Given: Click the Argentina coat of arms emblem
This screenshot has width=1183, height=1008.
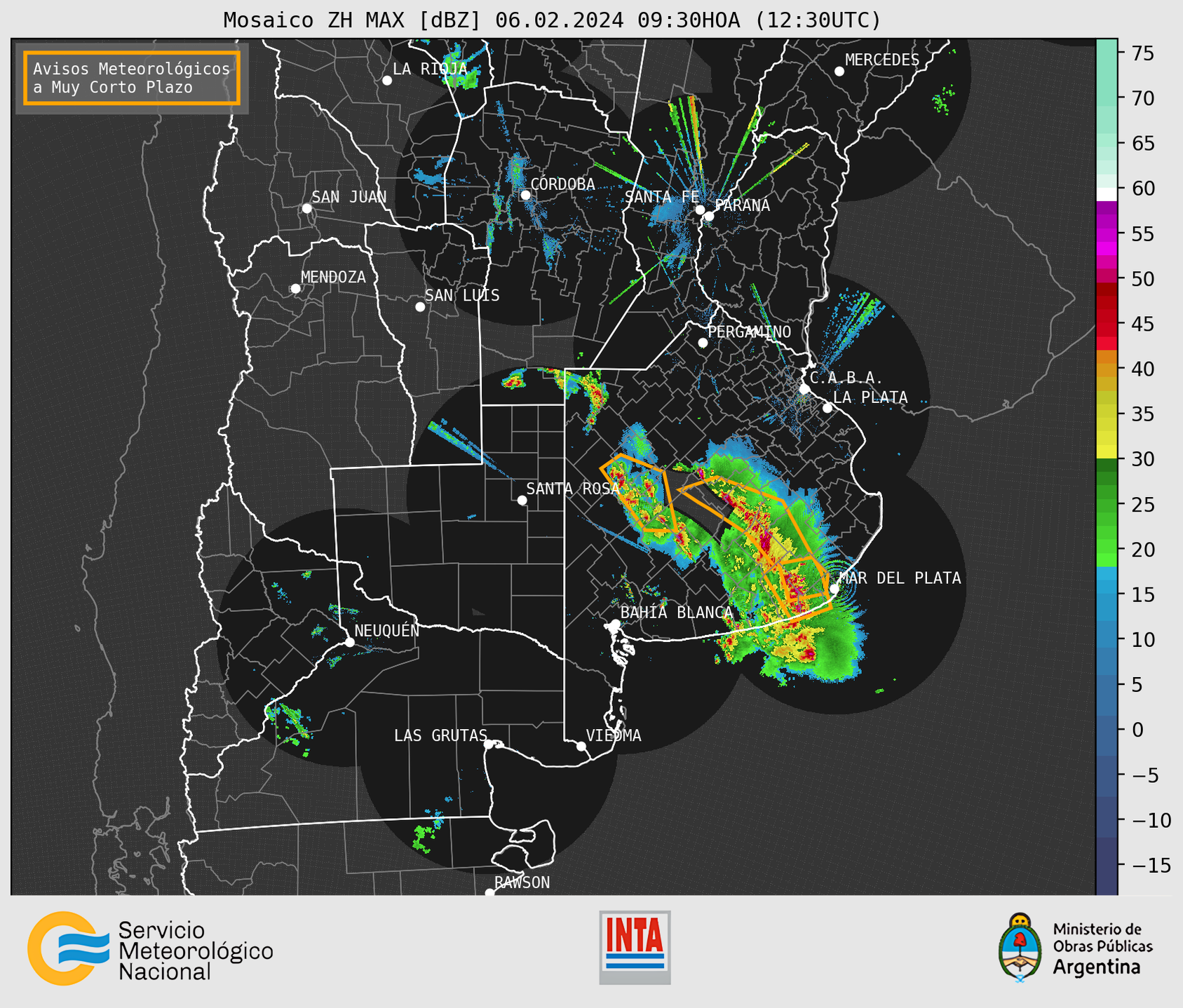Looking at the screenshot, I should 1020,947.
